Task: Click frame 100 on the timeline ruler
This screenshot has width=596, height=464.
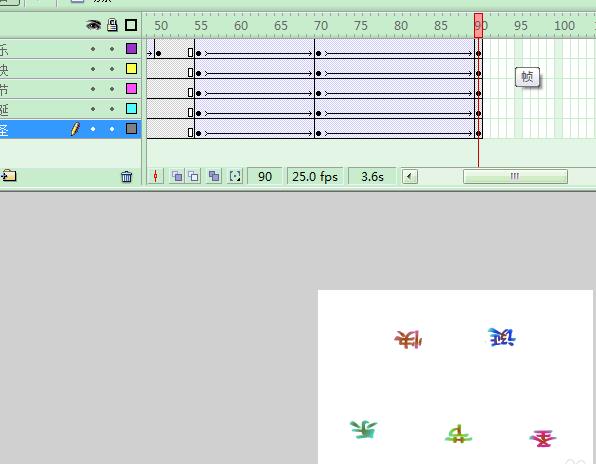Action: point(564,26)
